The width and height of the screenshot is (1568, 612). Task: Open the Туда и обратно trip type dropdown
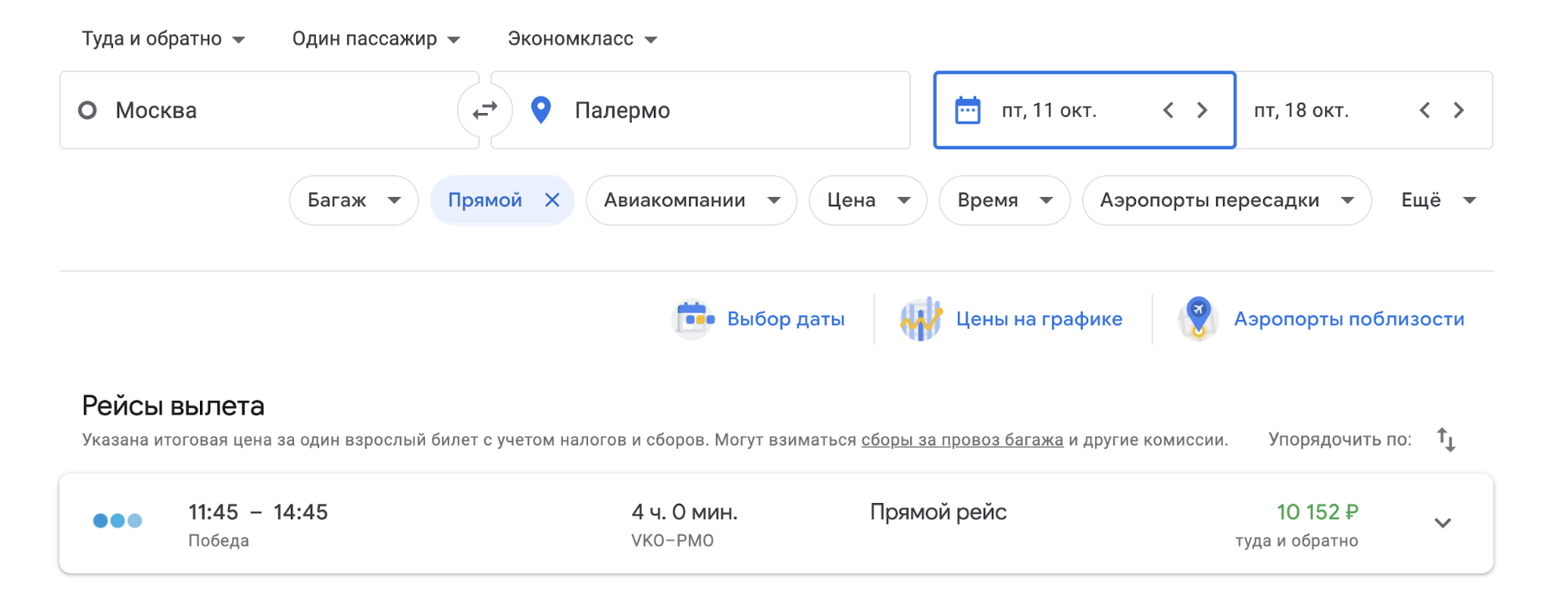163,39
